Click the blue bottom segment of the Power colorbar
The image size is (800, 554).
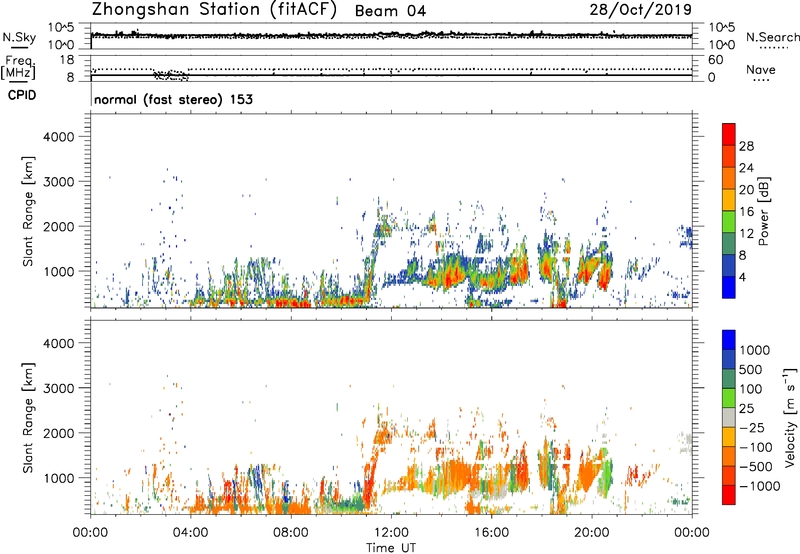729,287
